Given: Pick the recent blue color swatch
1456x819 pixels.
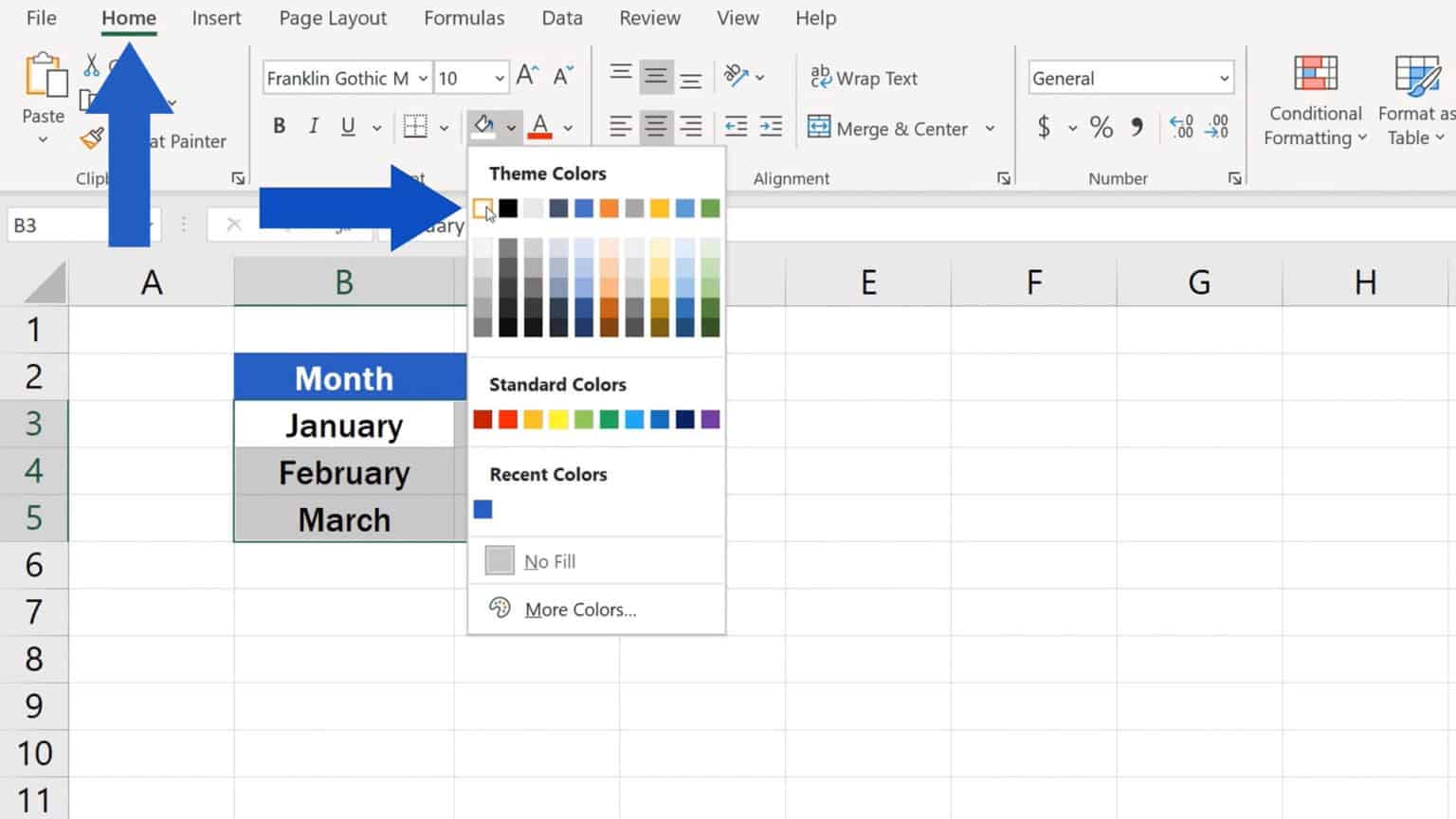Looking at the screenshot, I should [x=482, y=509].
